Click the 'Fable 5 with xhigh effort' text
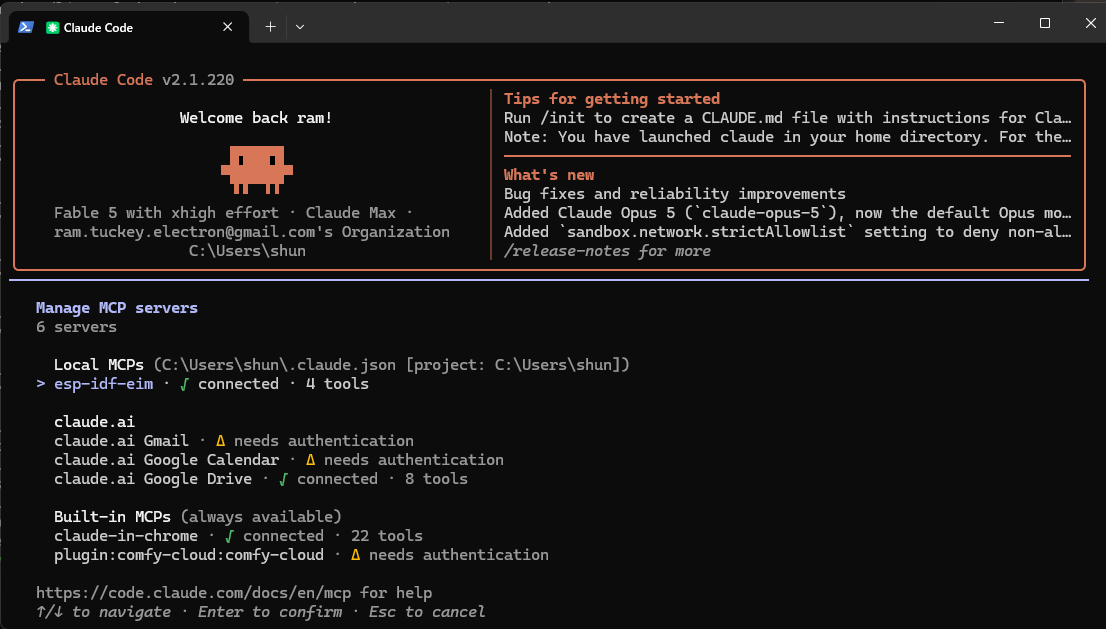This screenshot has height=629, width=1106. click(x=166, y=213)
